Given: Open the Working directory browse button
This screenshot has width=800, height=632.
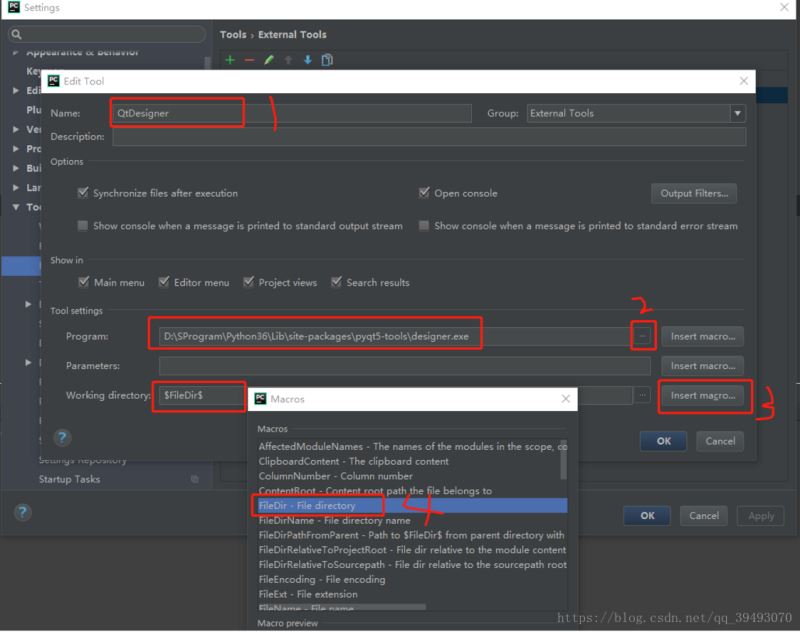Looking at the screenshot, I should coord(642,396).
